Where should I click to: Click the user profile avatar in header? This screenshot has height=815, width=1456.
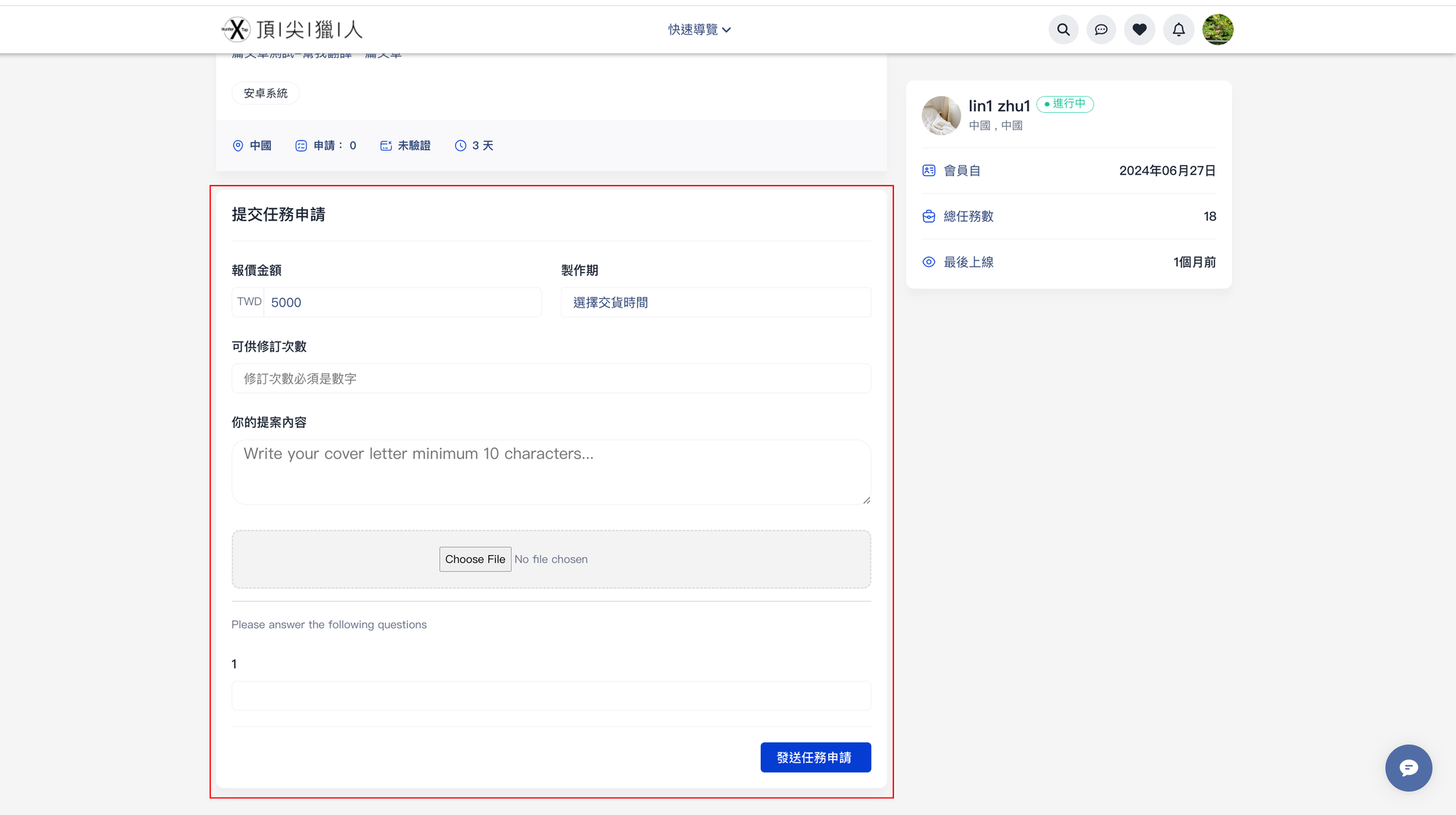pos(1217,30)
